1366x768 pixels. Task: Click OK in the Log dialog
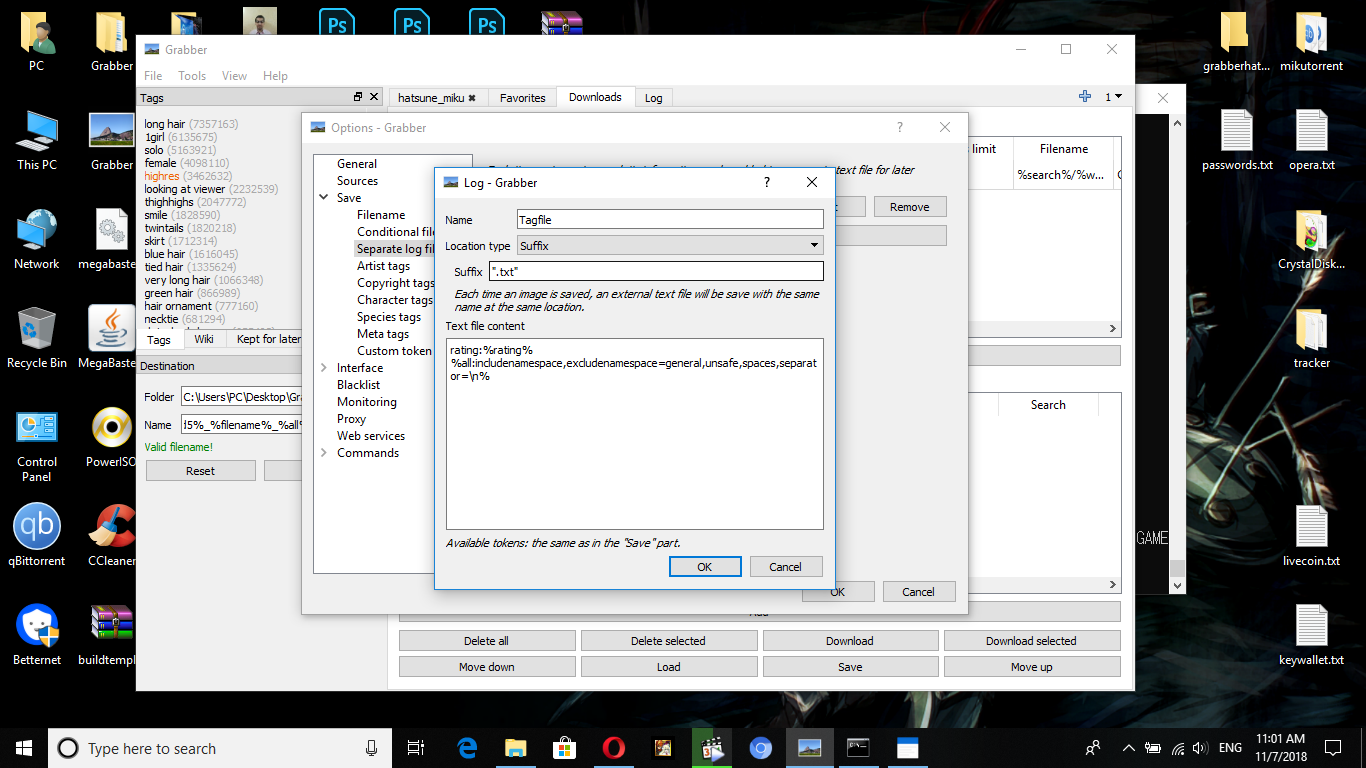pos(705,566)
